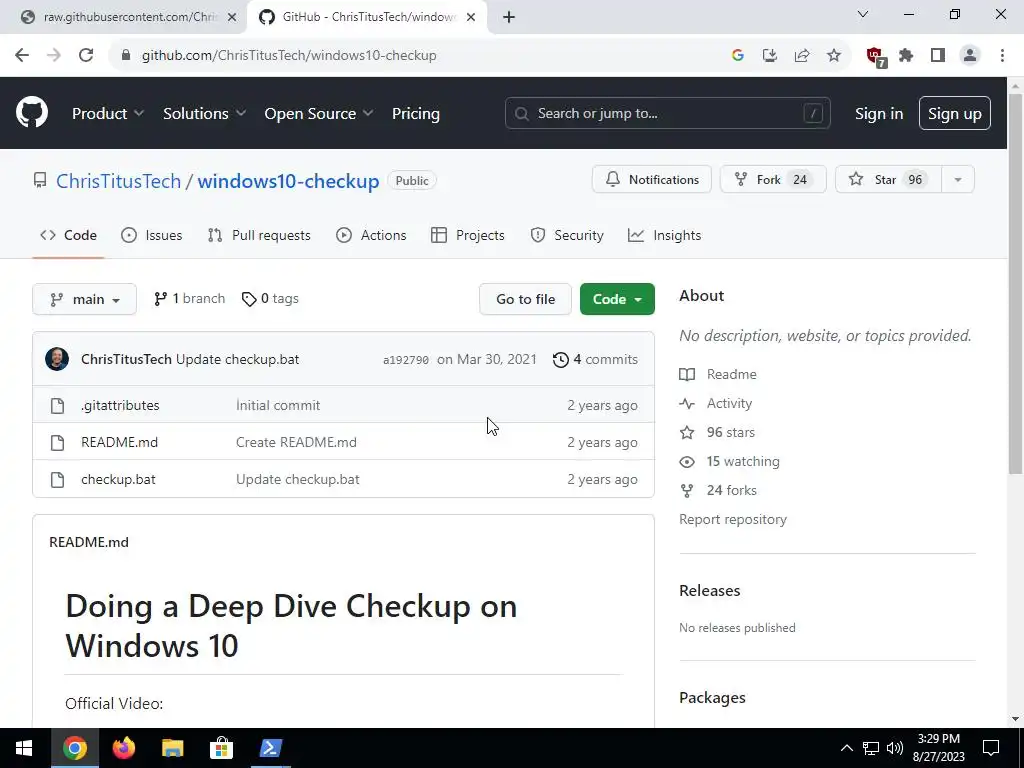Close the raw.githubusercontent.com tab
The width and height of the screenshot is (1024, 768).
pos(232,17)
